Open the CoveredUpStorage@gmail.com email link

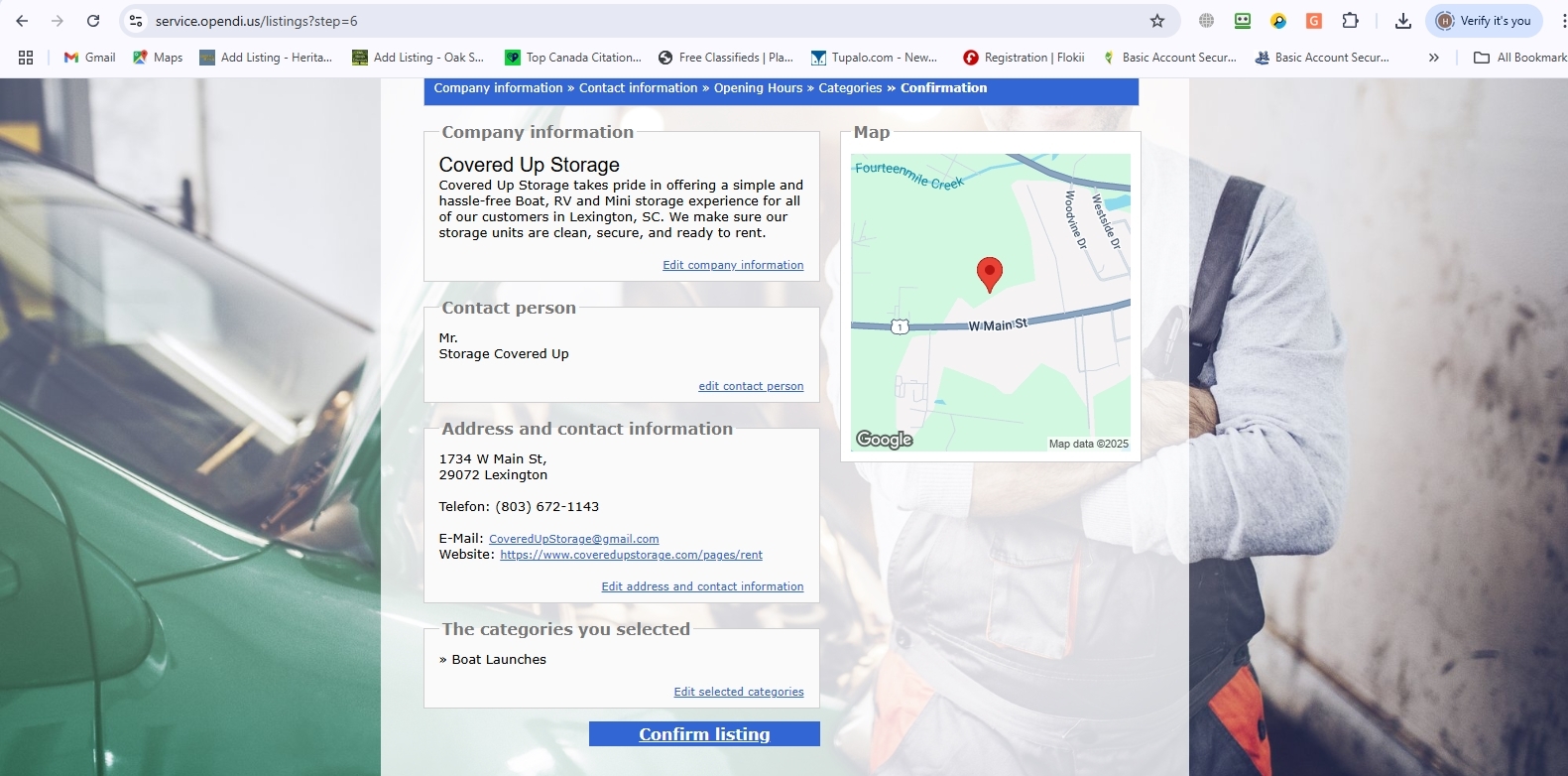[573, 539]
